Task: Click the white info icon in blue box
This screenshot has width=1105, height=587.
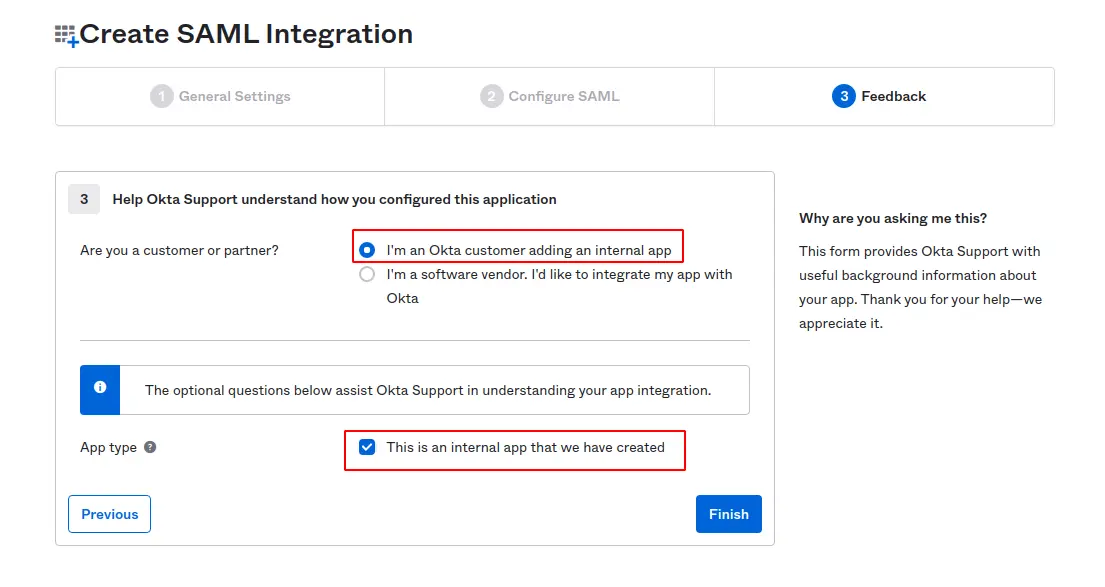Action: pos(100,388)
